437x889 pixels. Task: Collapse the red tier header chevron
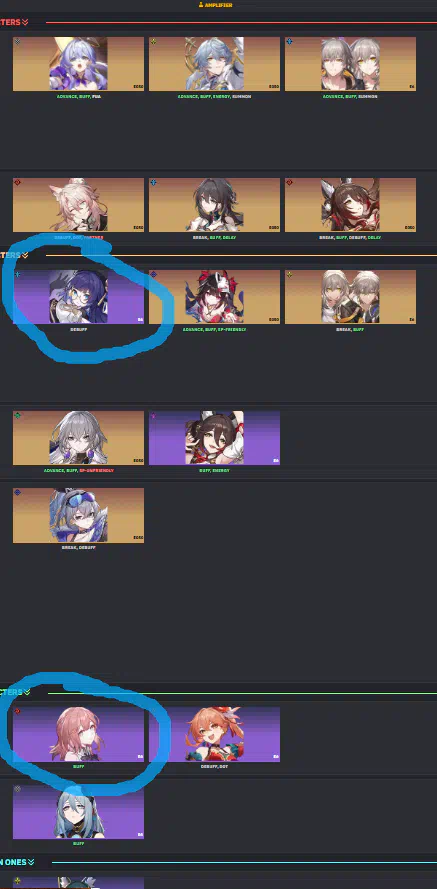[25, 22]
